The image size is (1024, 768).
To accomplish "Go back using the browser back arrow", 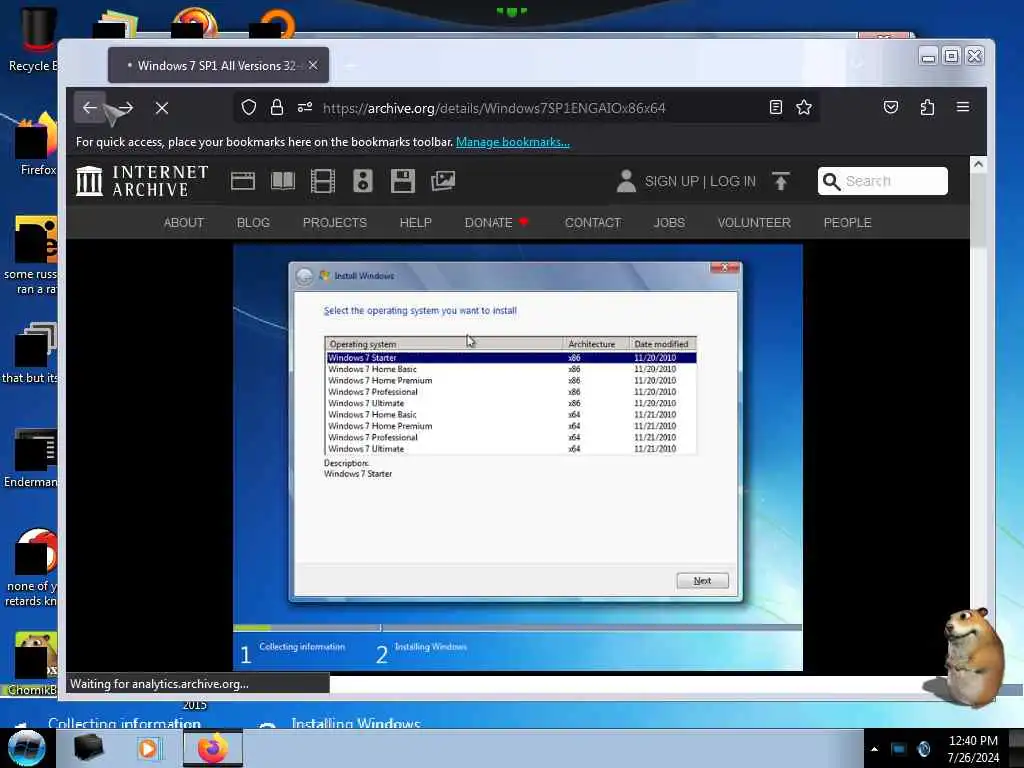I will [x=89, y=108].
